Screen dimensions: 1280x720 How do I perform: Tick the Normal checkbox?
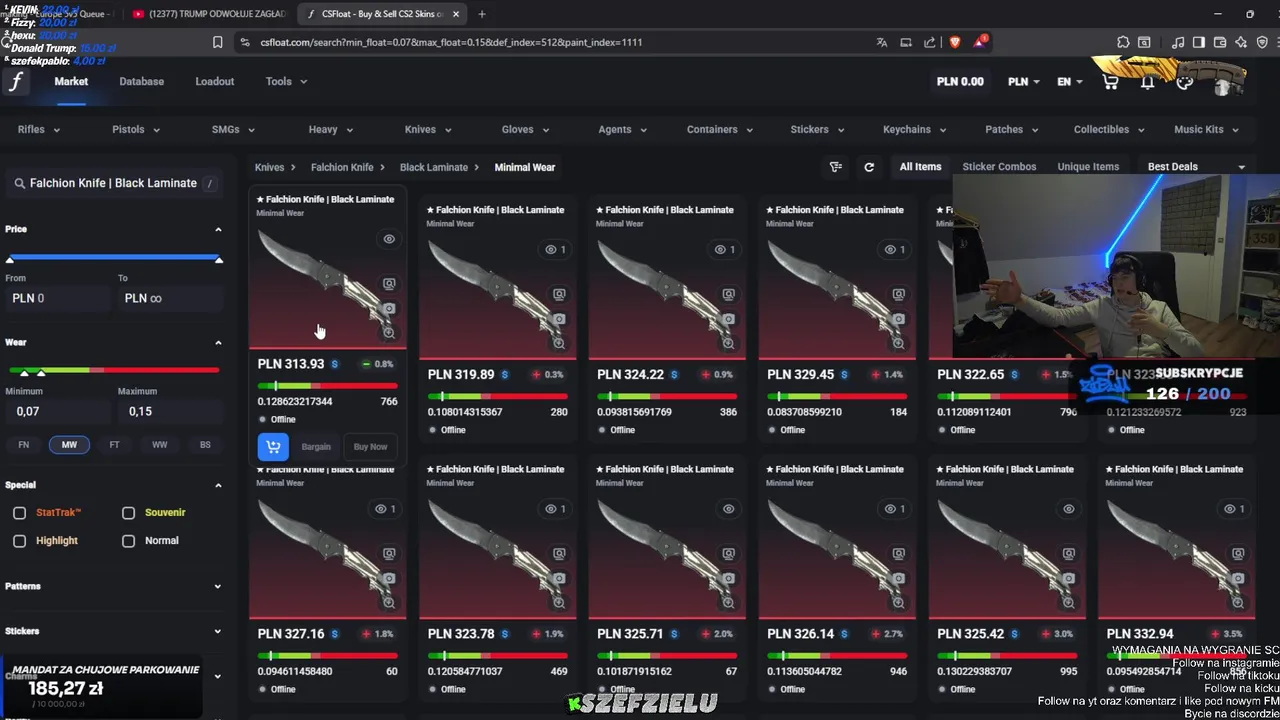[128, 541]
